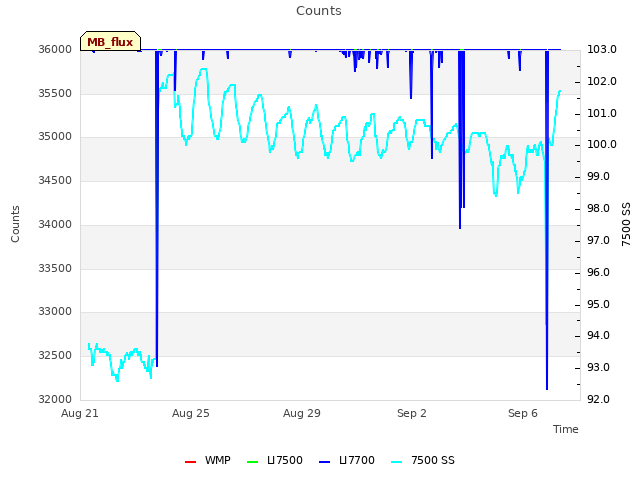The image size is (640, 480).
Task: Click the 98.0 right axis tick label
Action: point(598,209)
